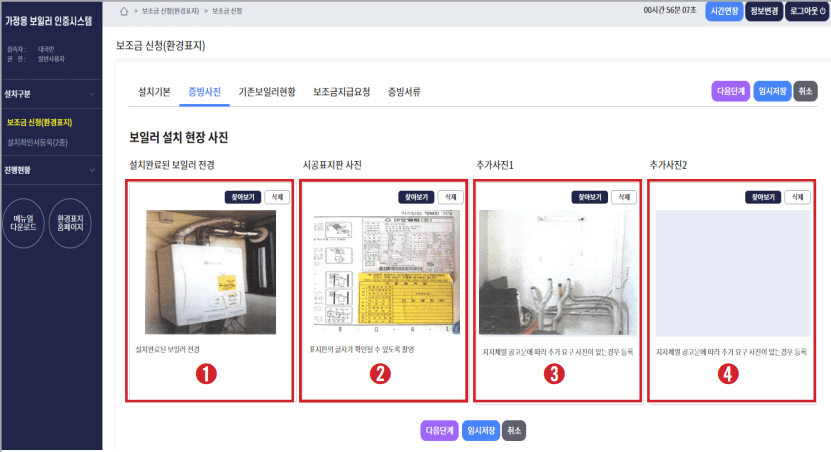
Task: Browse file for 추가사진2
Action: 763,197
